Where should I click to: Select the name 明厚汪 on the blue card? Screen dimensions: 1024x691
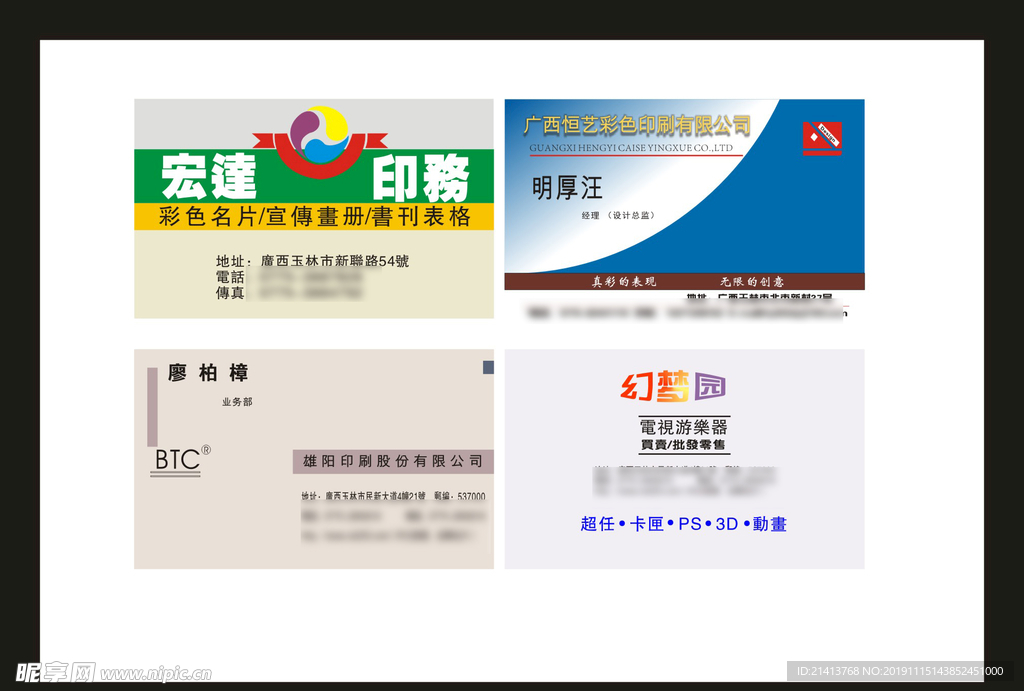[x=567, y=187]
